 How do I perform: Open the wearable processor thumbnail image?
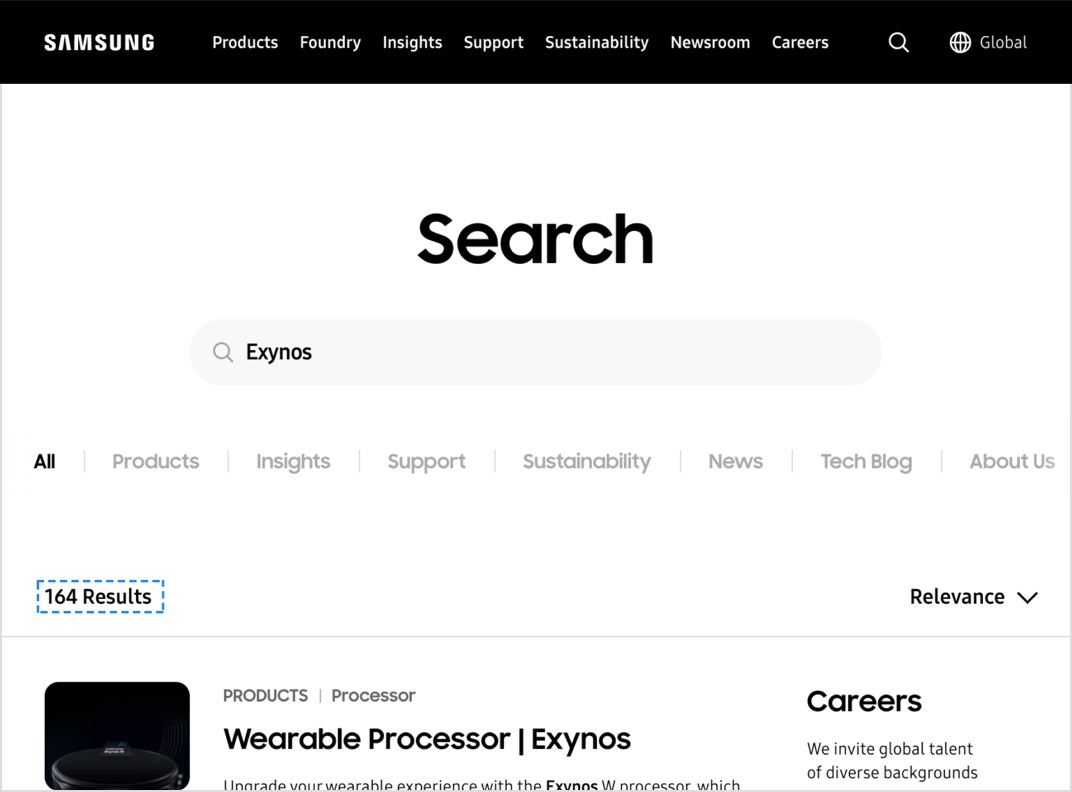[x=117, y=736]
